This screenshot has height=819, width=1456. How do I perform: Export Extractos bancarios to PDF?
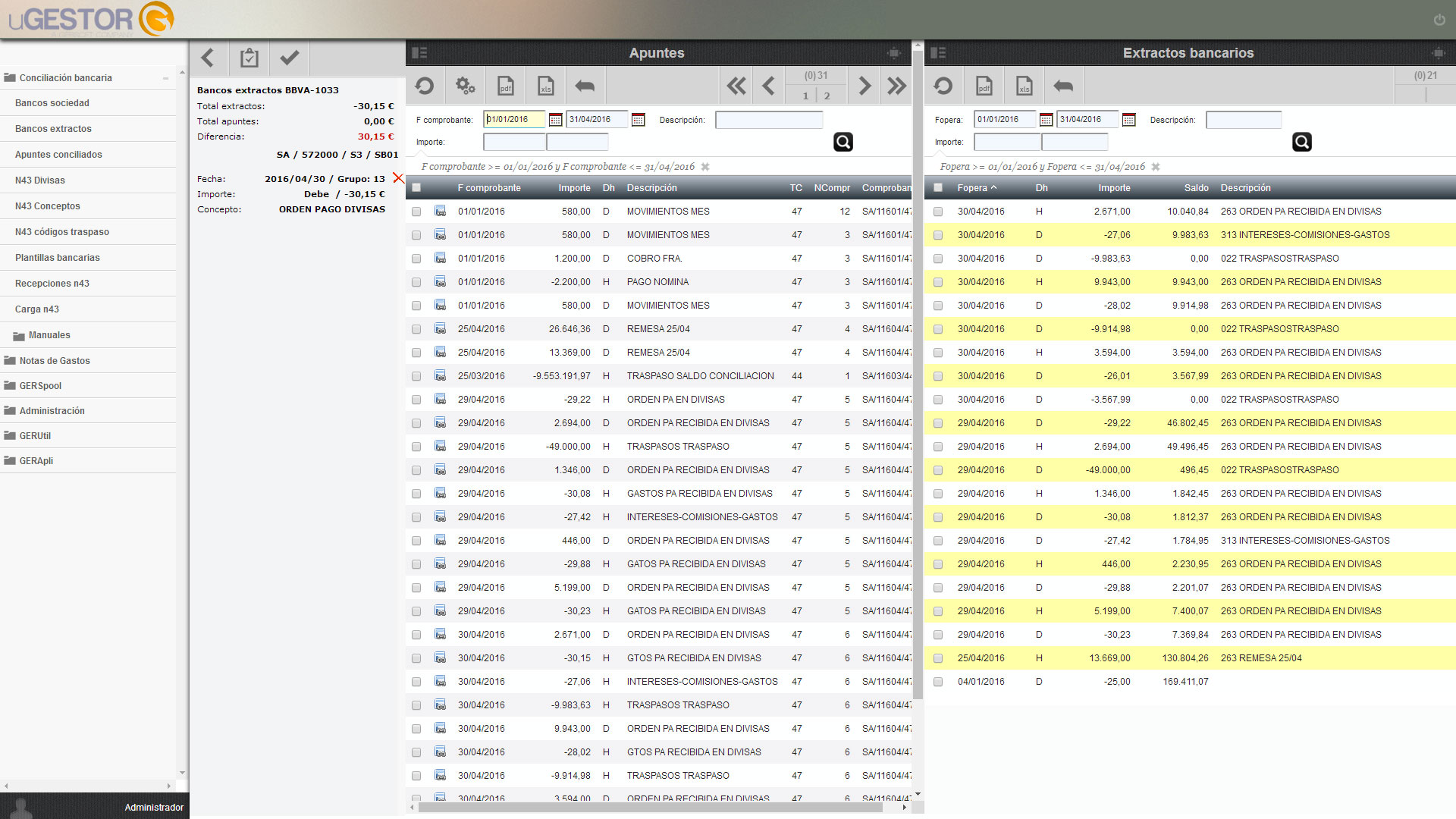pos(984,86)
